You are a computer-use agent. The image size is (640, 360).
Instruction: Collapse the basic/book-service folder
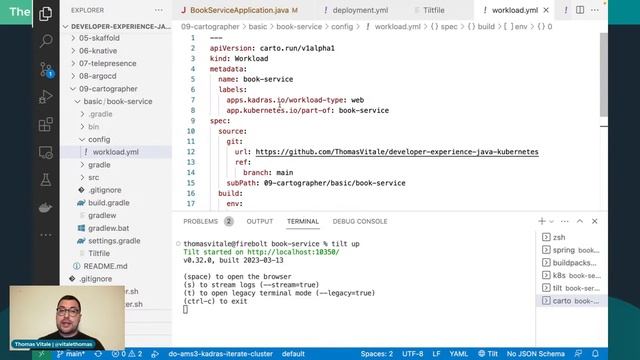(x=117, y=101)
